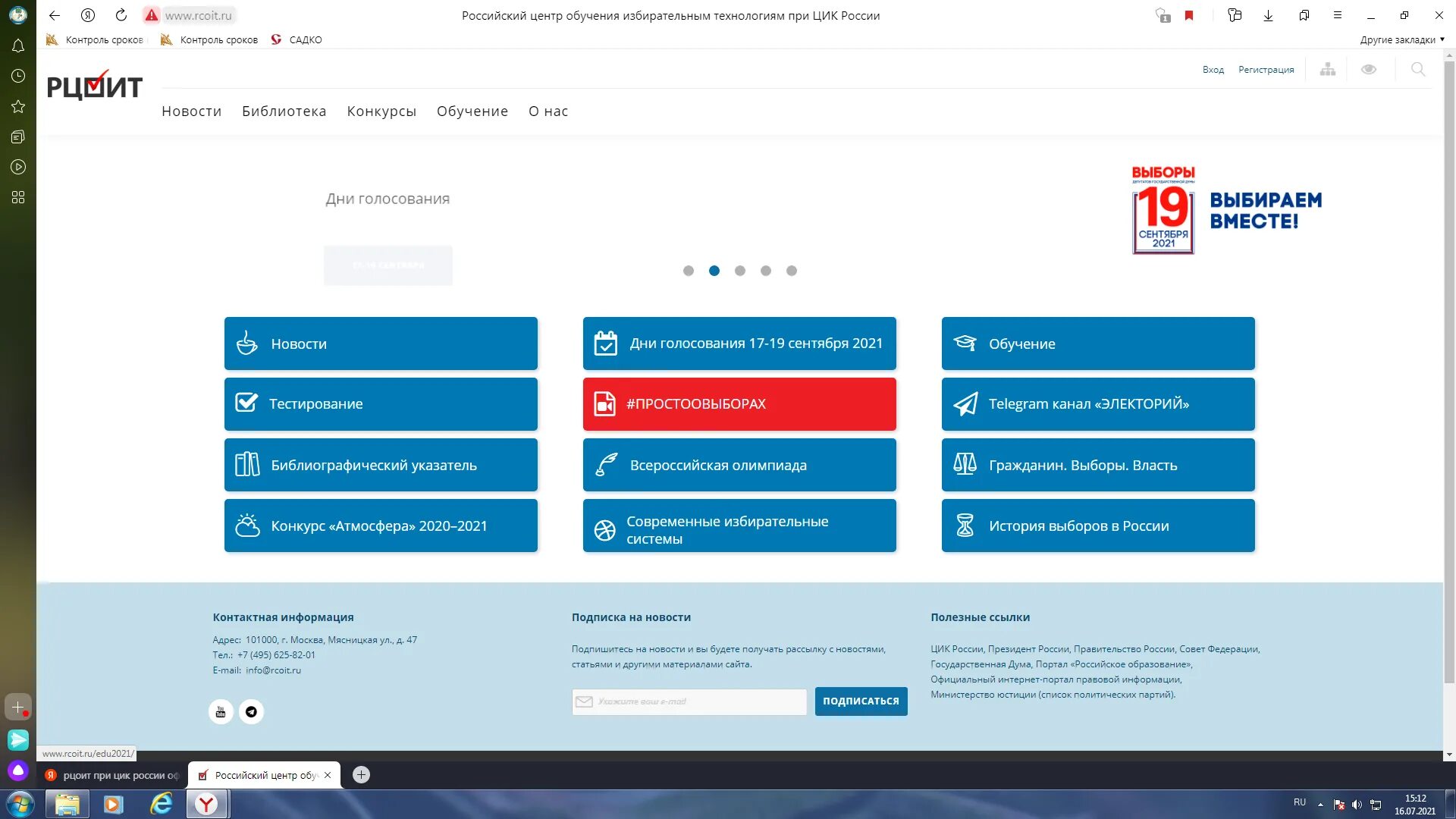The width and height of the screenshot is (1456, 819).
Task: Open the Всероссийская олимпиада tile
Action: coord(739,465)
